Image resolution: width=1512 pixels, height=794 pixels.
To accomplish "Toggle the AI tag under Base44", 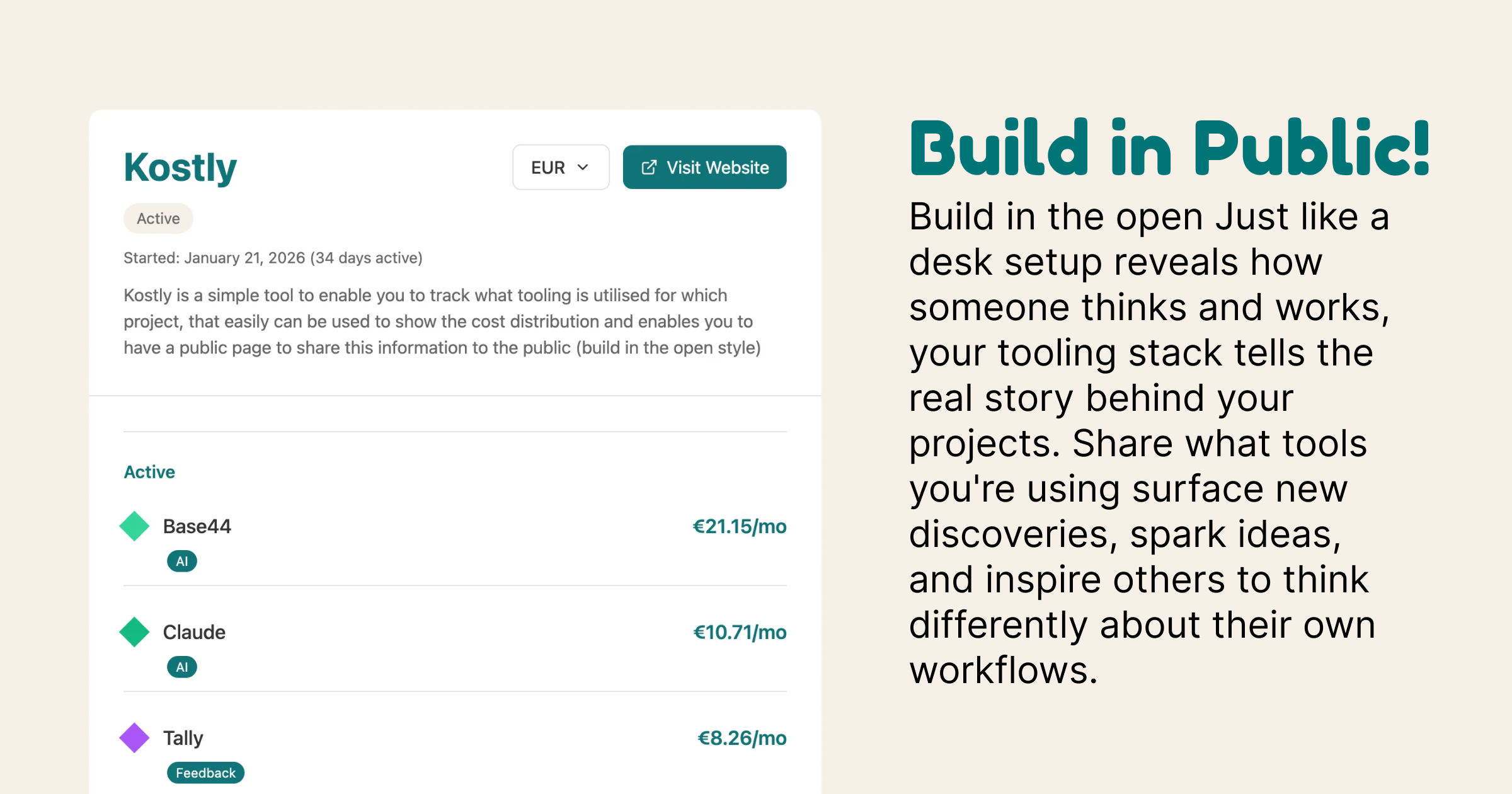I will [181, 561].
